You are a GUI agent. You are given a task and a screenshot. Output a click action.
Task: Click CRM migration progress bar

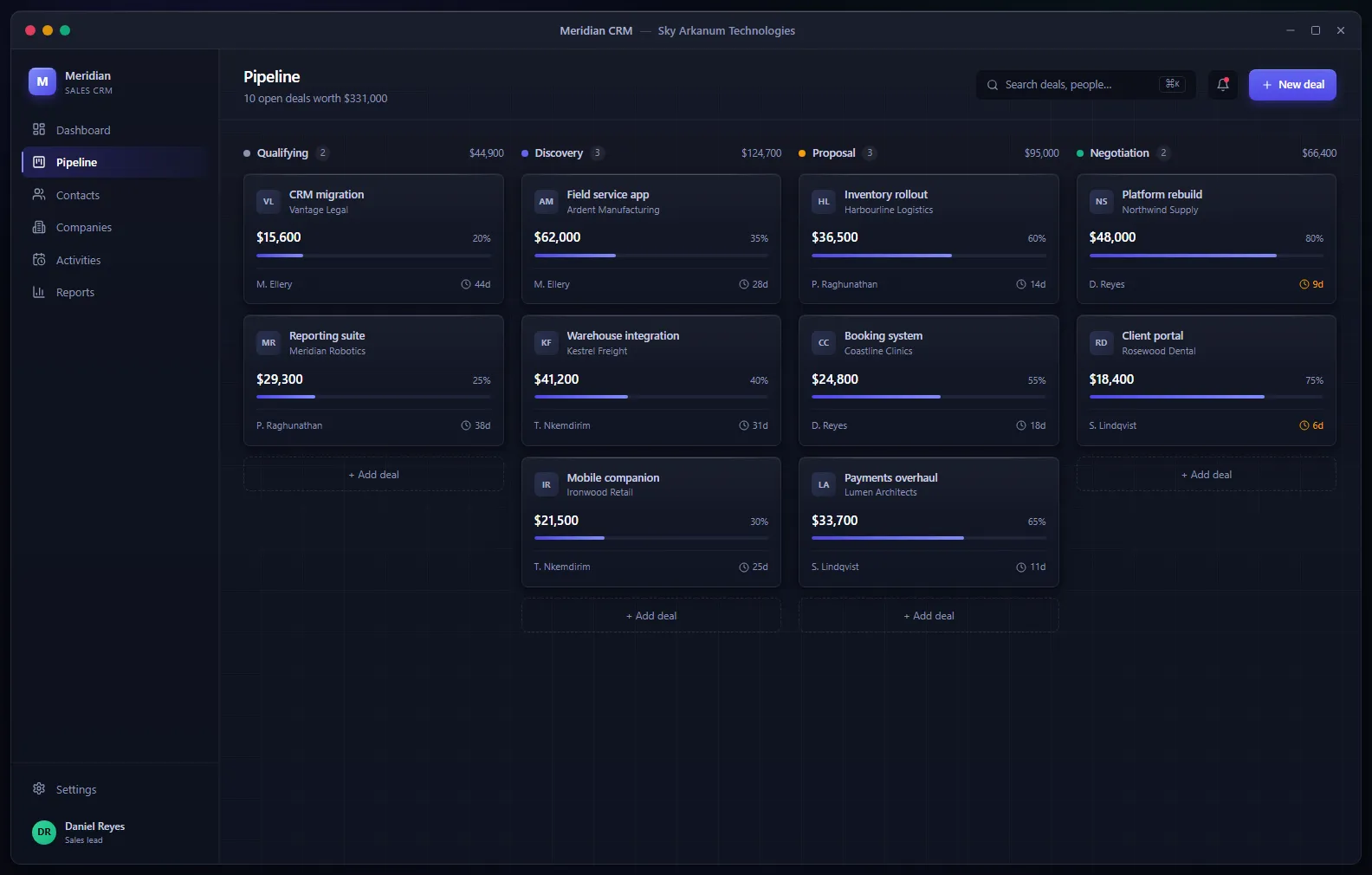coord(373,256)
